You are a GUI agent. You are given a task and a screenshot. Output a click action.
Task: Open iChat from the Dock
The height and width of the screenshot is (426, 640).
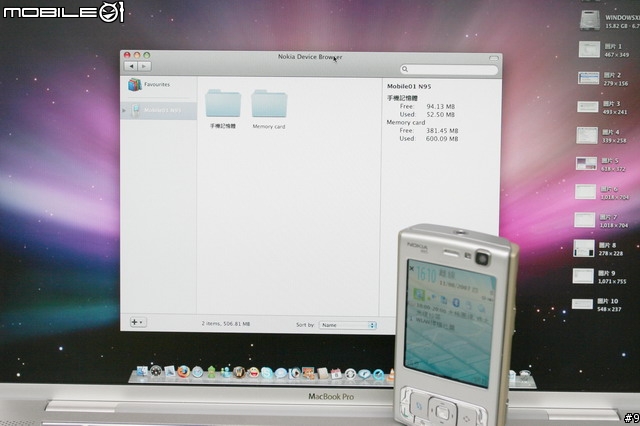pyautogui.click(x=281, y=373)
